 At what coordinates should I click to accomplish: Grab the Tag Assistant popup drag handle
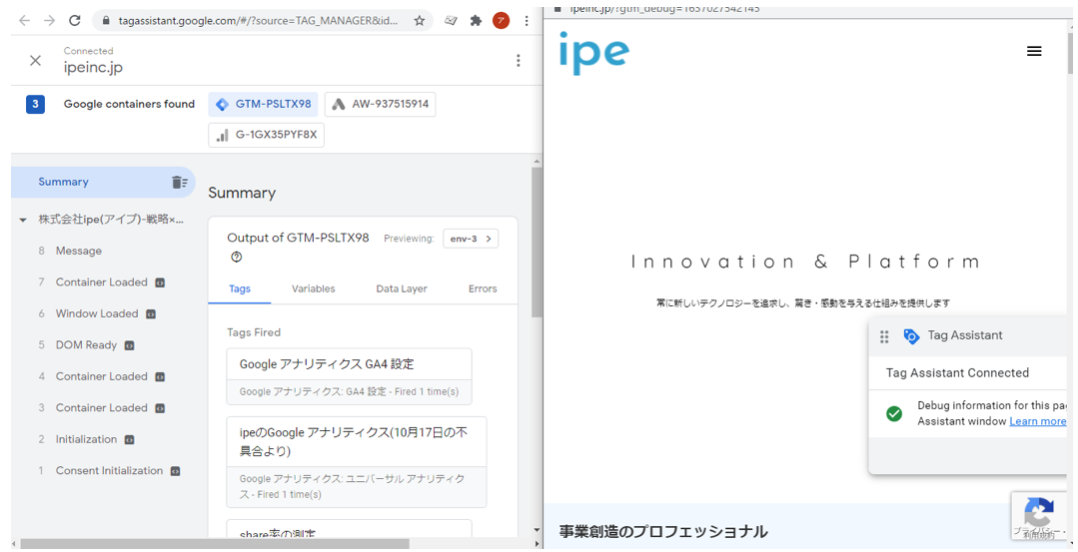[x=884, y=337]
